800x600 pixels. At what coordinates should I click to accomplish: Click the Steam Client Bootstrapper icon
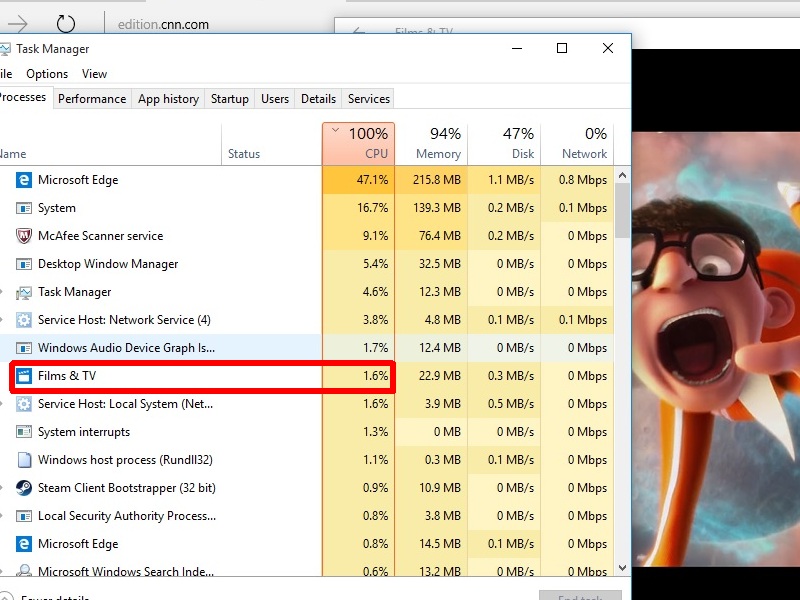[24, 488]
